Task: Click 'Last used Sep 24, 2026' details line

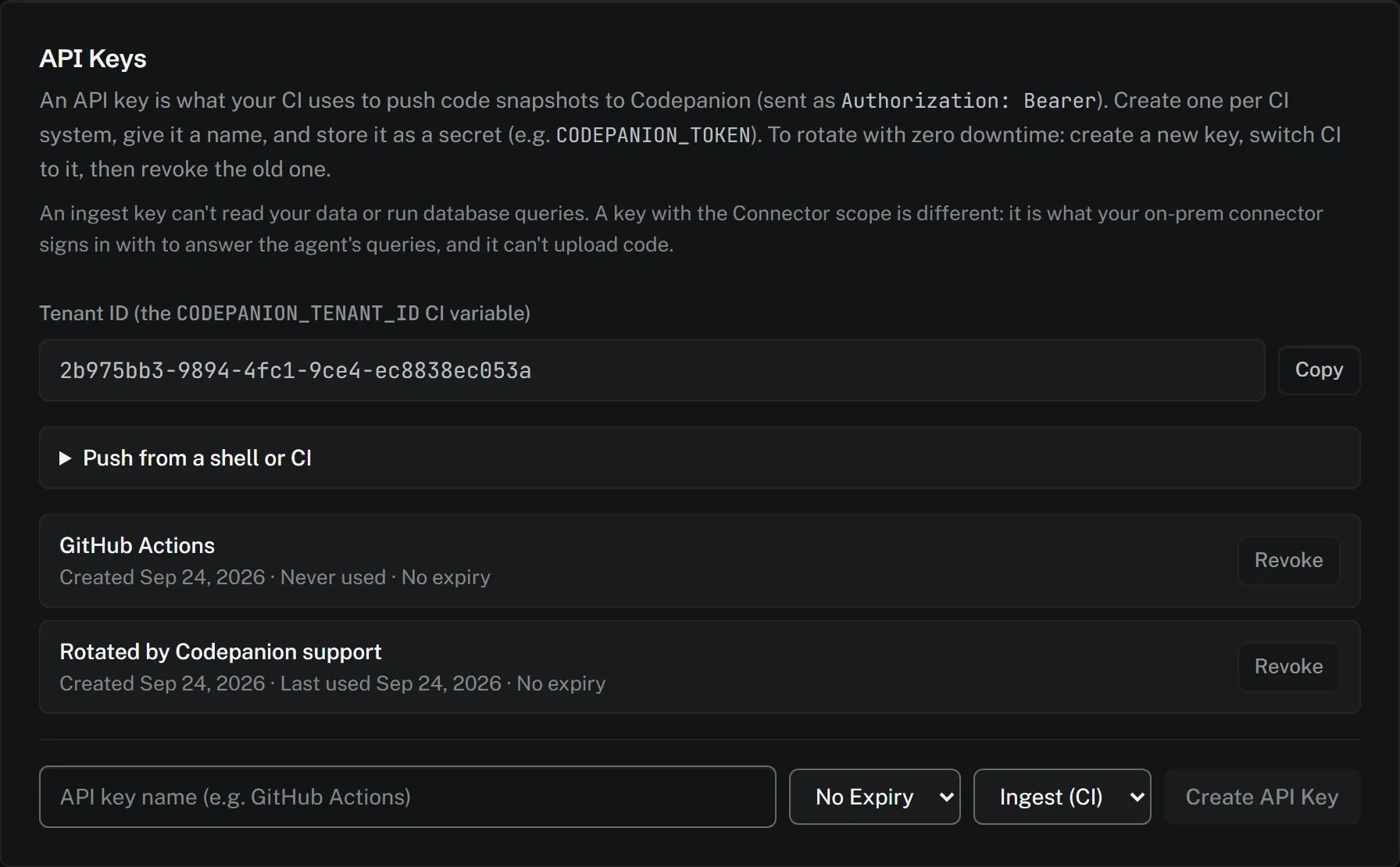Action: pyautogui.click(x=333, y=683)
